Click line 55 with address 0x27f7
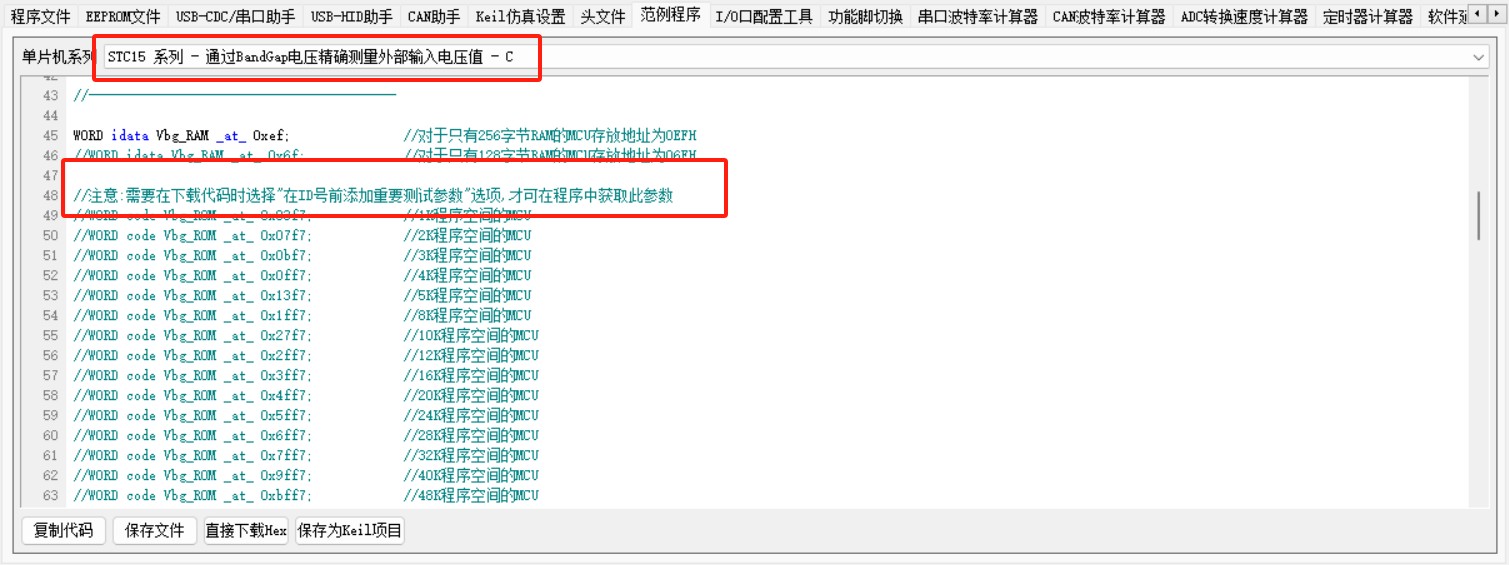 pos(192,335)
